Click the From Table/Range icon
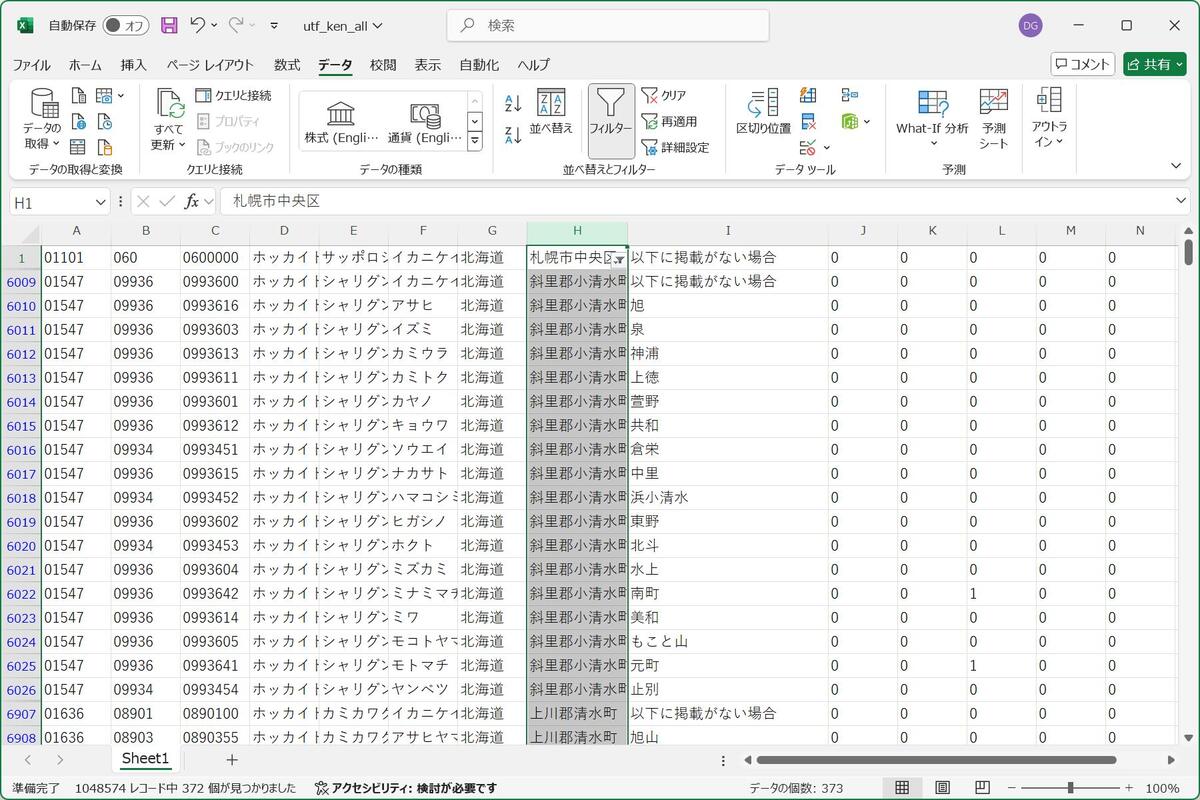1200x800 pixels. click(79, 147)
